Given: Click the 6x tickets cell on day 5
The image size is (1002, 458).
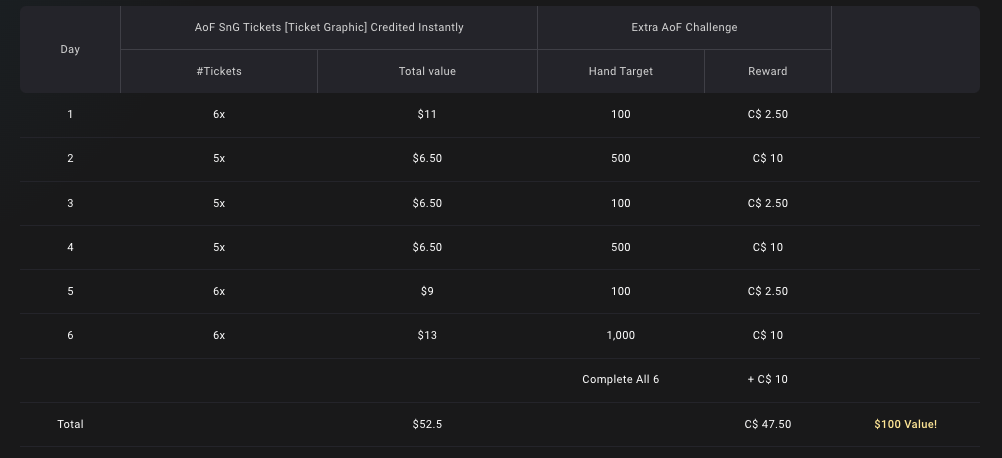Looking at the screenshot, I should point(219,291).
